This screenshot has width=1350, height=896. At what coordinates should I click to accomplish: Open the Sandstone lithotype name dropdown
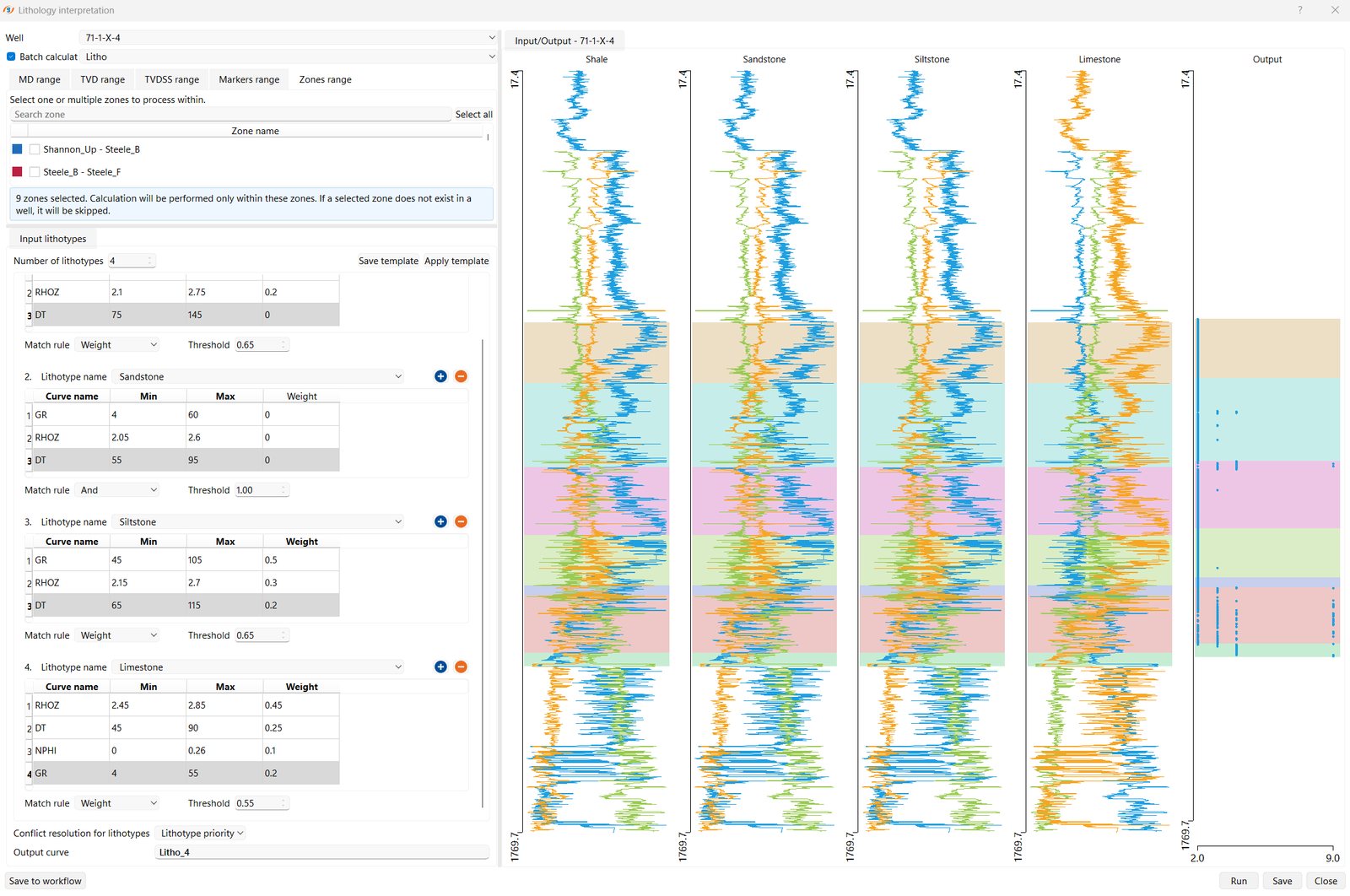[259, 376]
